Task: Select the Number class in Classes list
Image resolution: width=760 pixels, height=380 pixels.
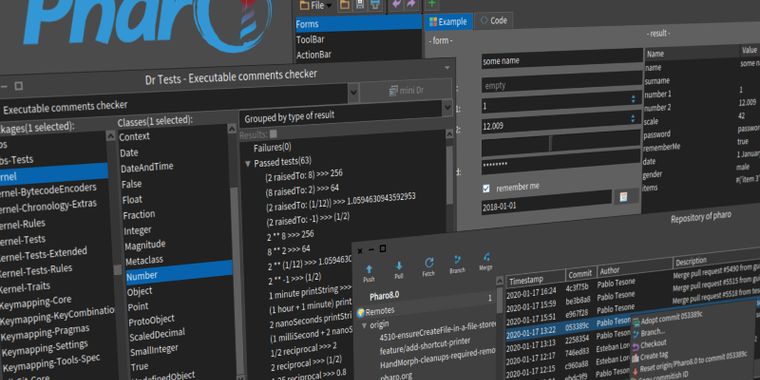Action: [178, 273]
